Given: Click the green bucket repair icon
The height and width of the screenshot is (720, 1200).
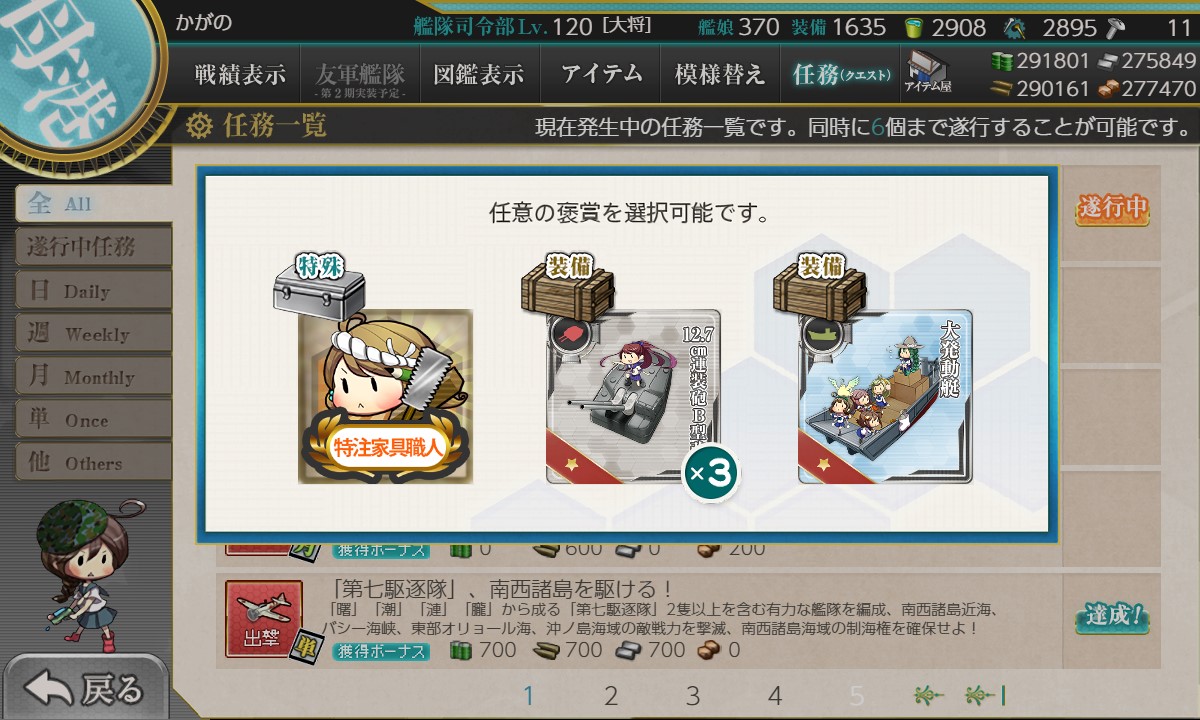Looking at the screenshot, I should click(913, 27).
